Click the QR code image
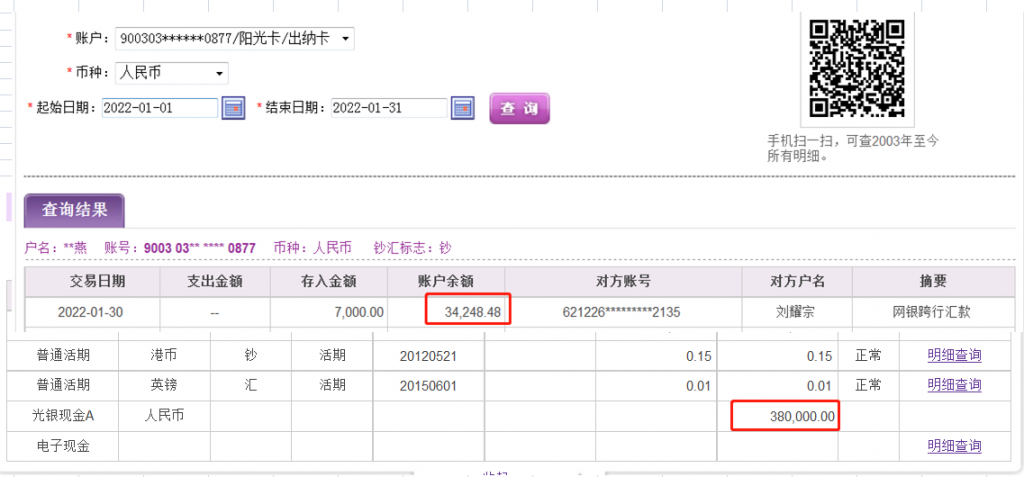The width and height of the screenshot is (1024, 477). pos(857,68)
